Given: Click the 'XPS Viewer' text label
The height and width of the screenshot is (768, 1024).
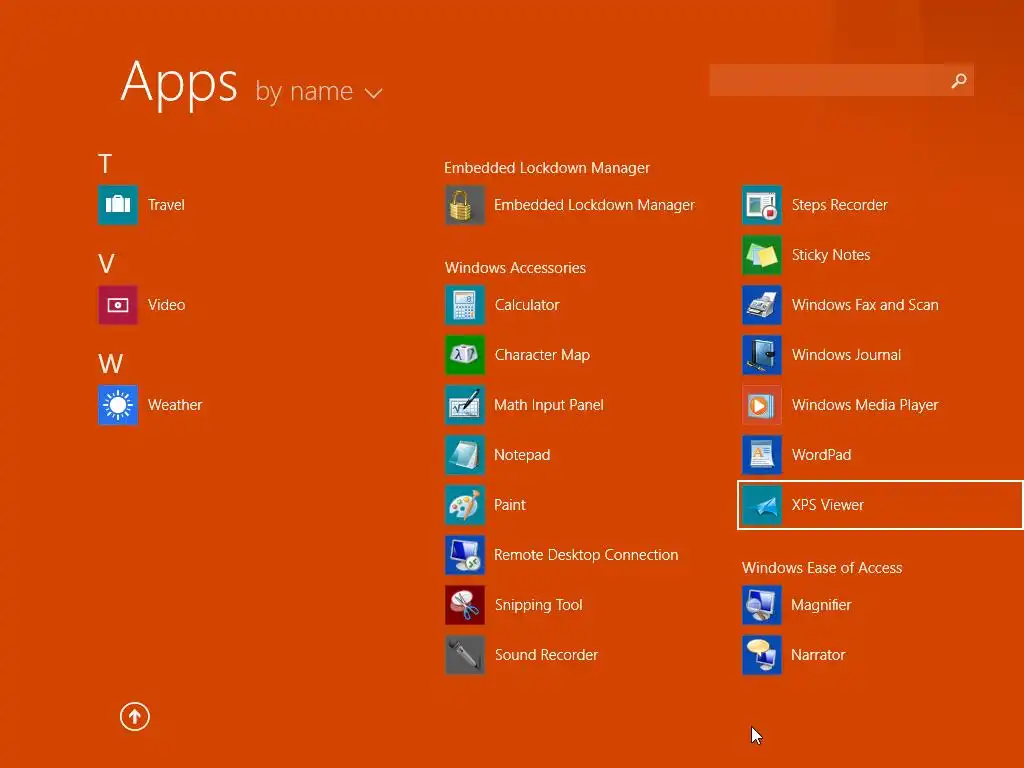Looking at the screenshot, I should point(827,505).
